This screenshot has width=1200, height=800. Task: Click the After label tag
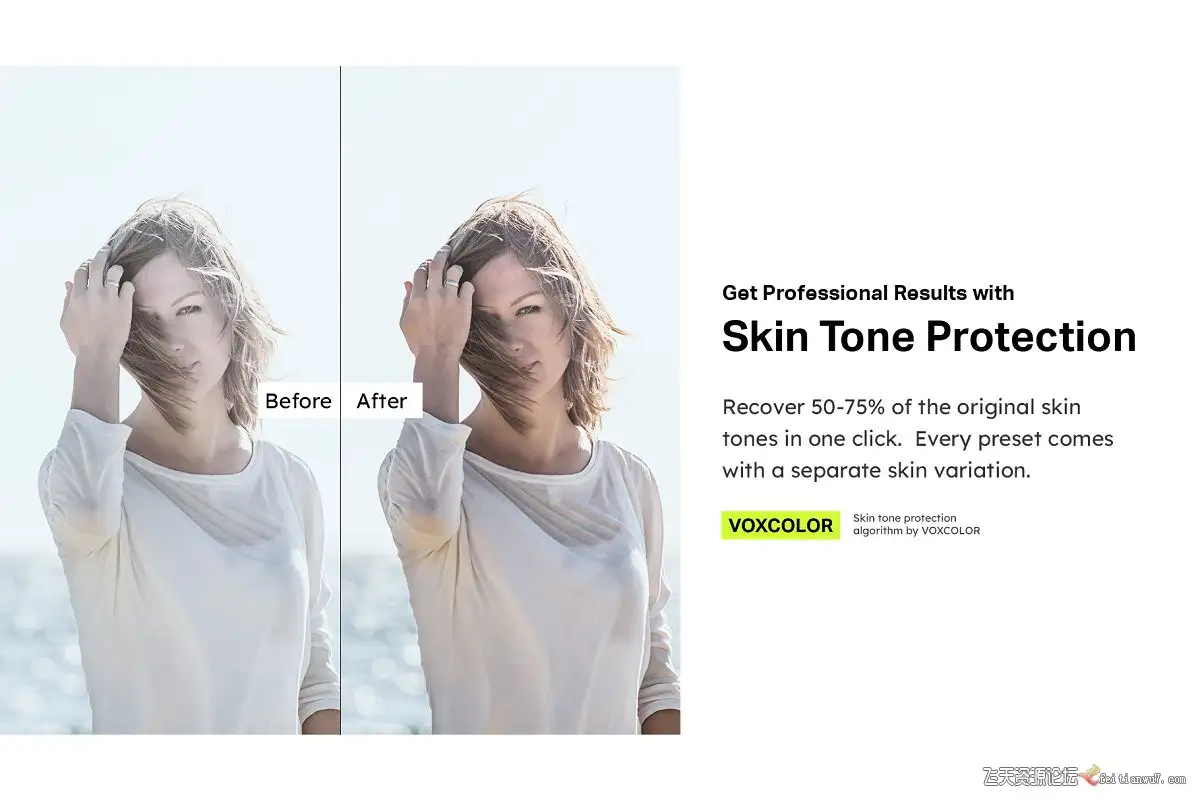tap(382, 401)
